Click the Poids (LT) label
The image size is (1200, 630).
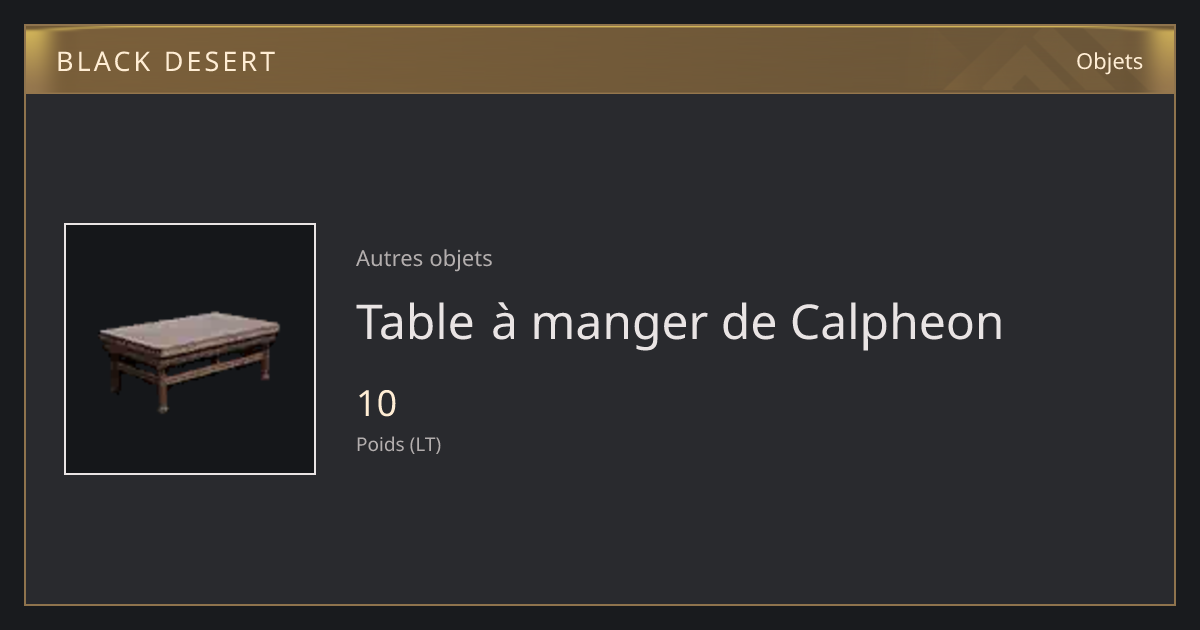398,444
